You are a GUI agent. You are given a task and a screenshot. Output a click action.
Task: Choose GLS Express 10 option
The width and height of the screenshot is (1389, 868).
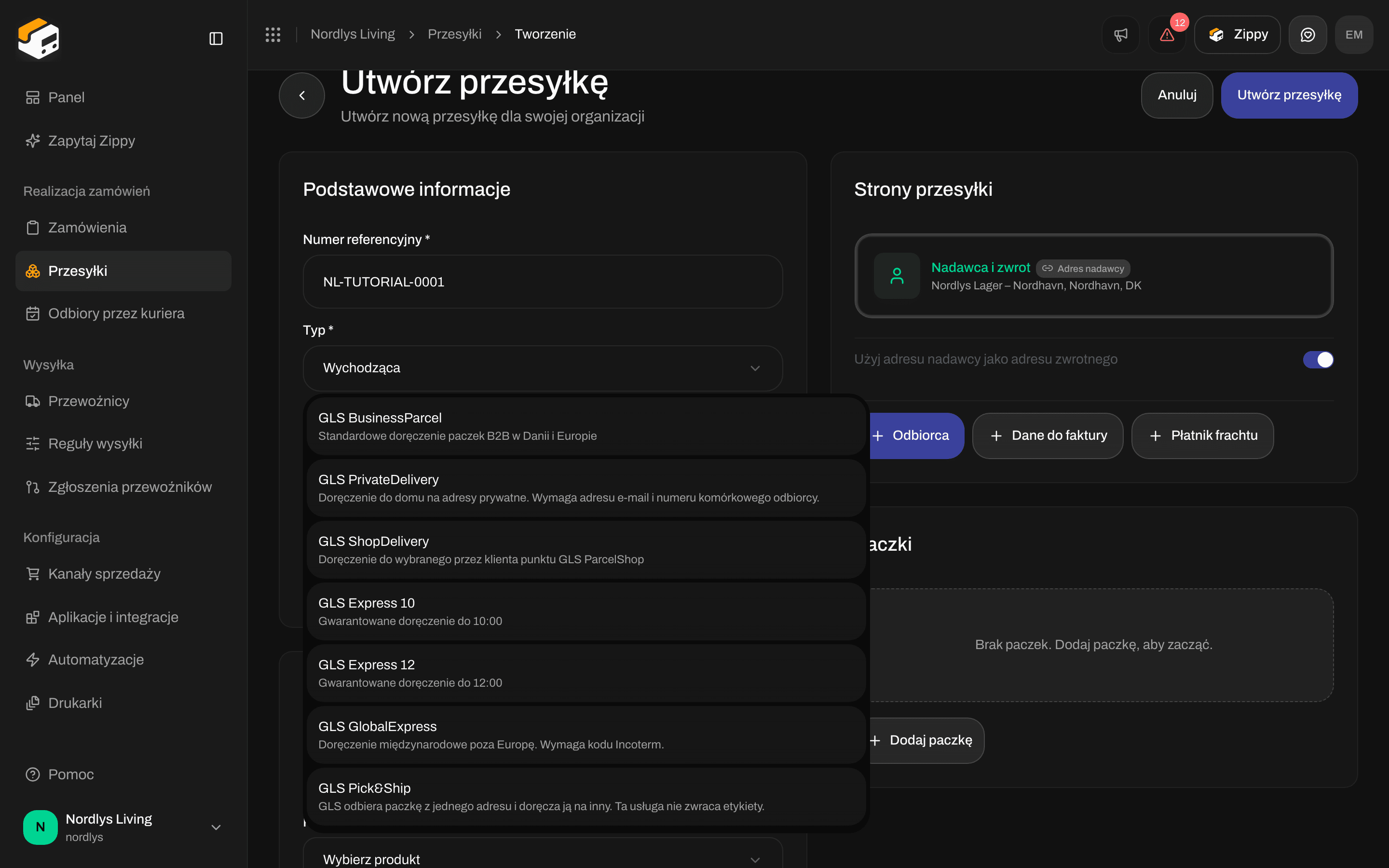[586, 611]
